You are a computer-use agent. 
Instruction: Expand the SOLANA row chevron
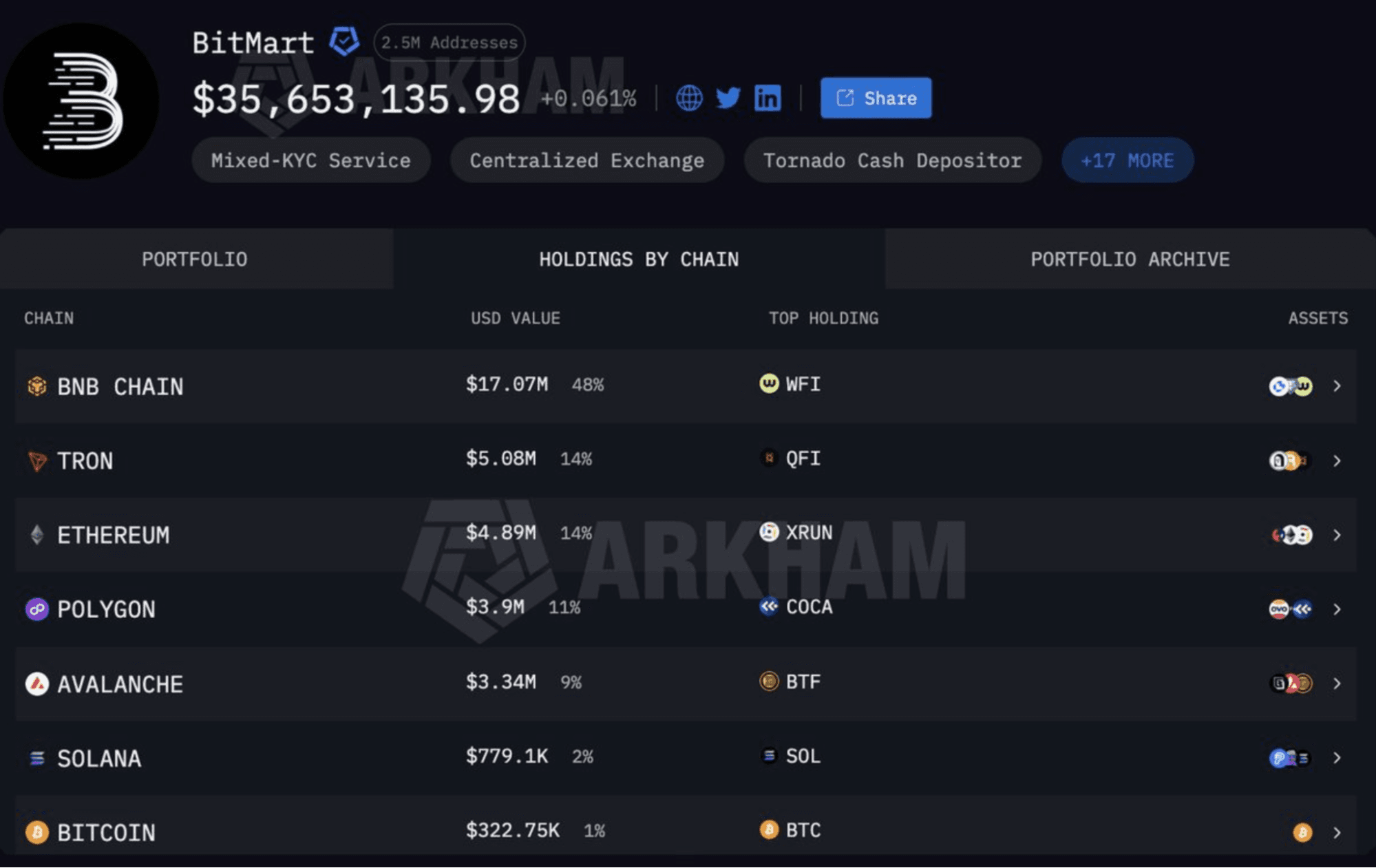click(1337, 758)
